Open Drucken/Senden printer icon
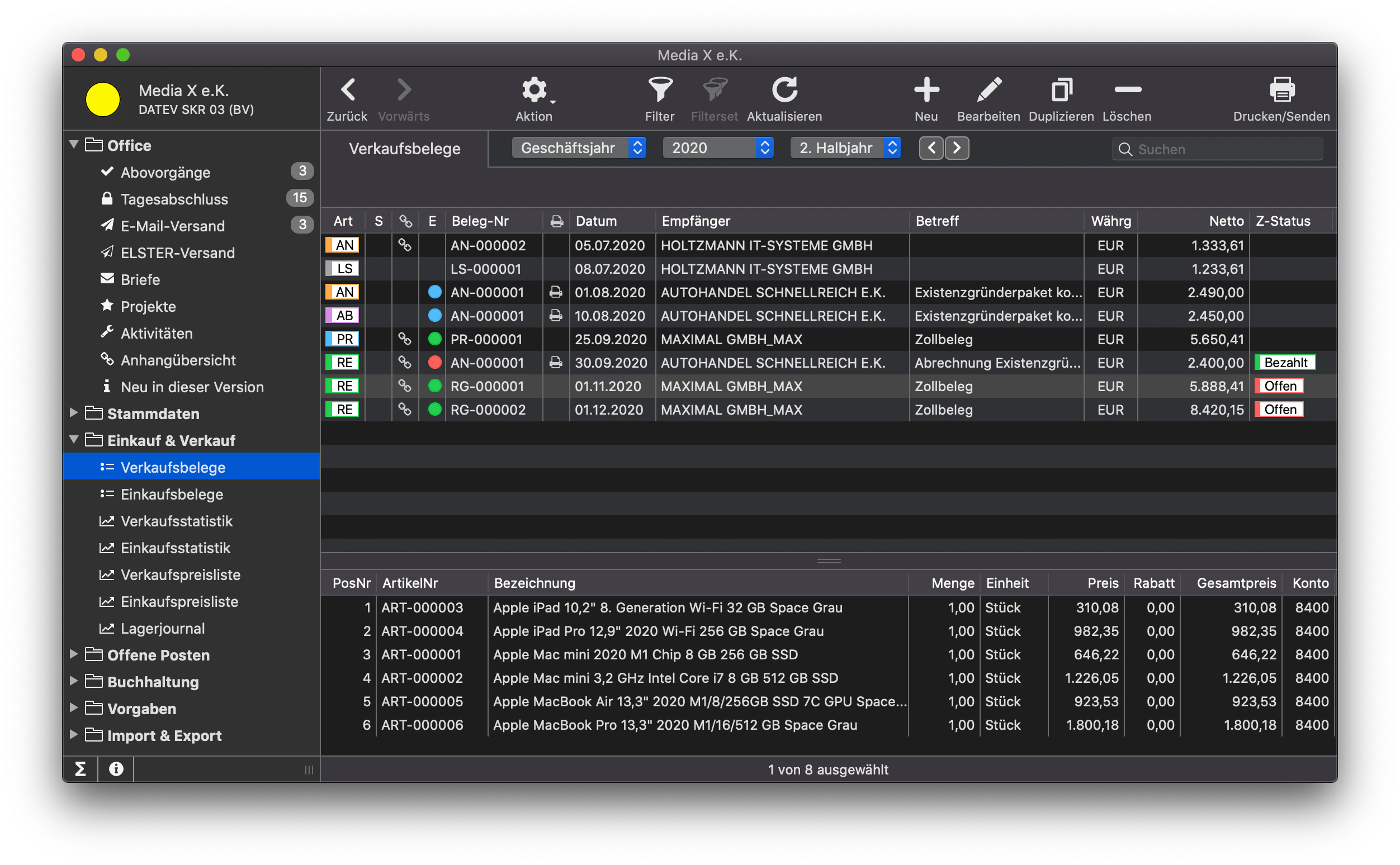 click(x=1281, y=91)
